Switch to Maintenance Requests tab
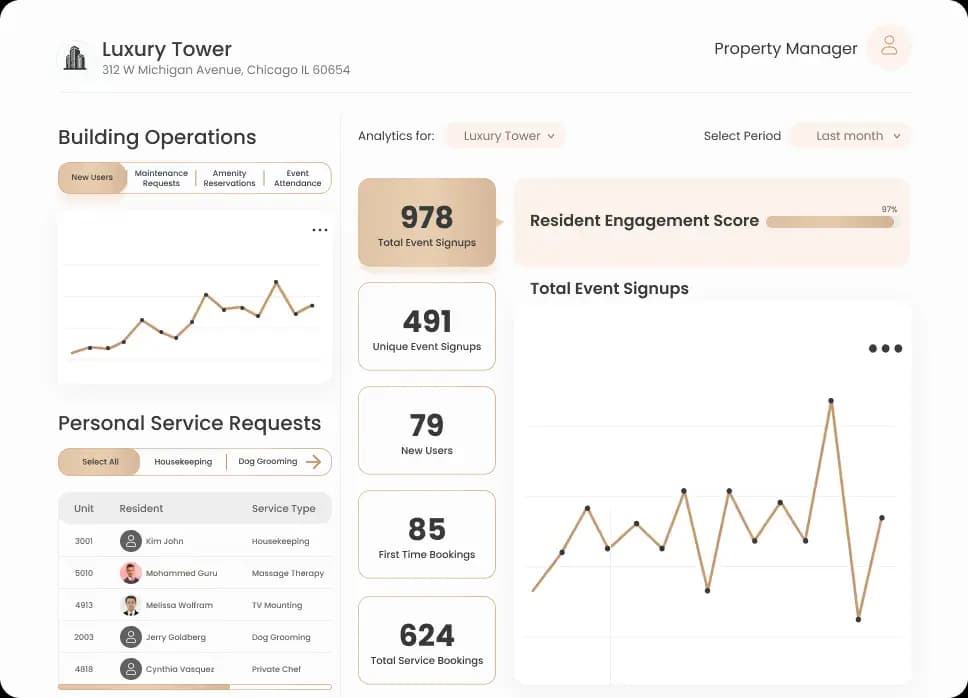Viewport: 968px width, 698px height. click(x=161, y=178)
